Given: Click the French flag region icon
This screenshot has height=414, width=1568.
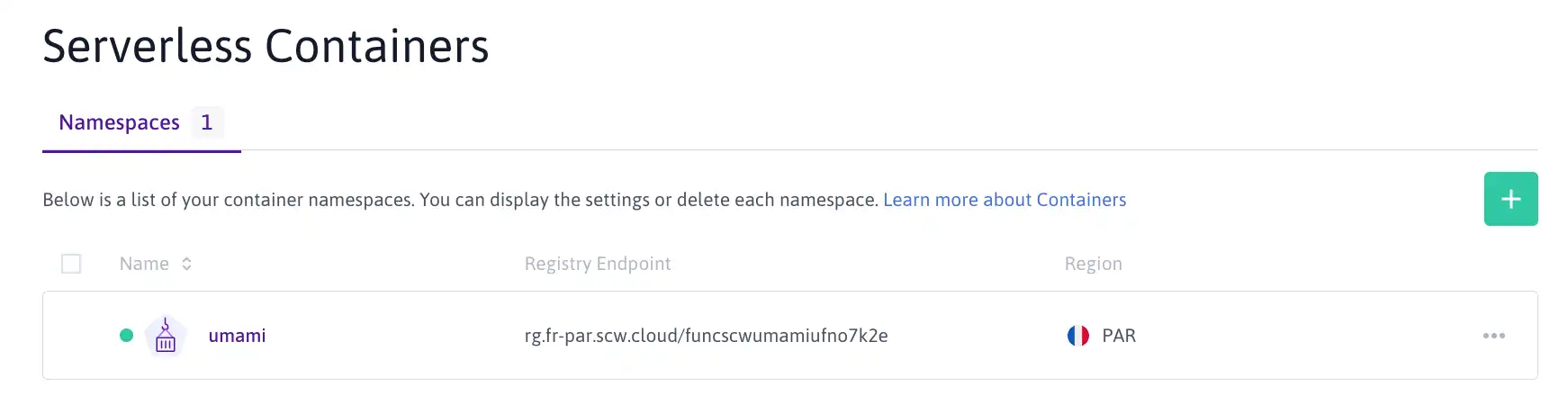Looking at the screenshot, I should [1077, 336].
